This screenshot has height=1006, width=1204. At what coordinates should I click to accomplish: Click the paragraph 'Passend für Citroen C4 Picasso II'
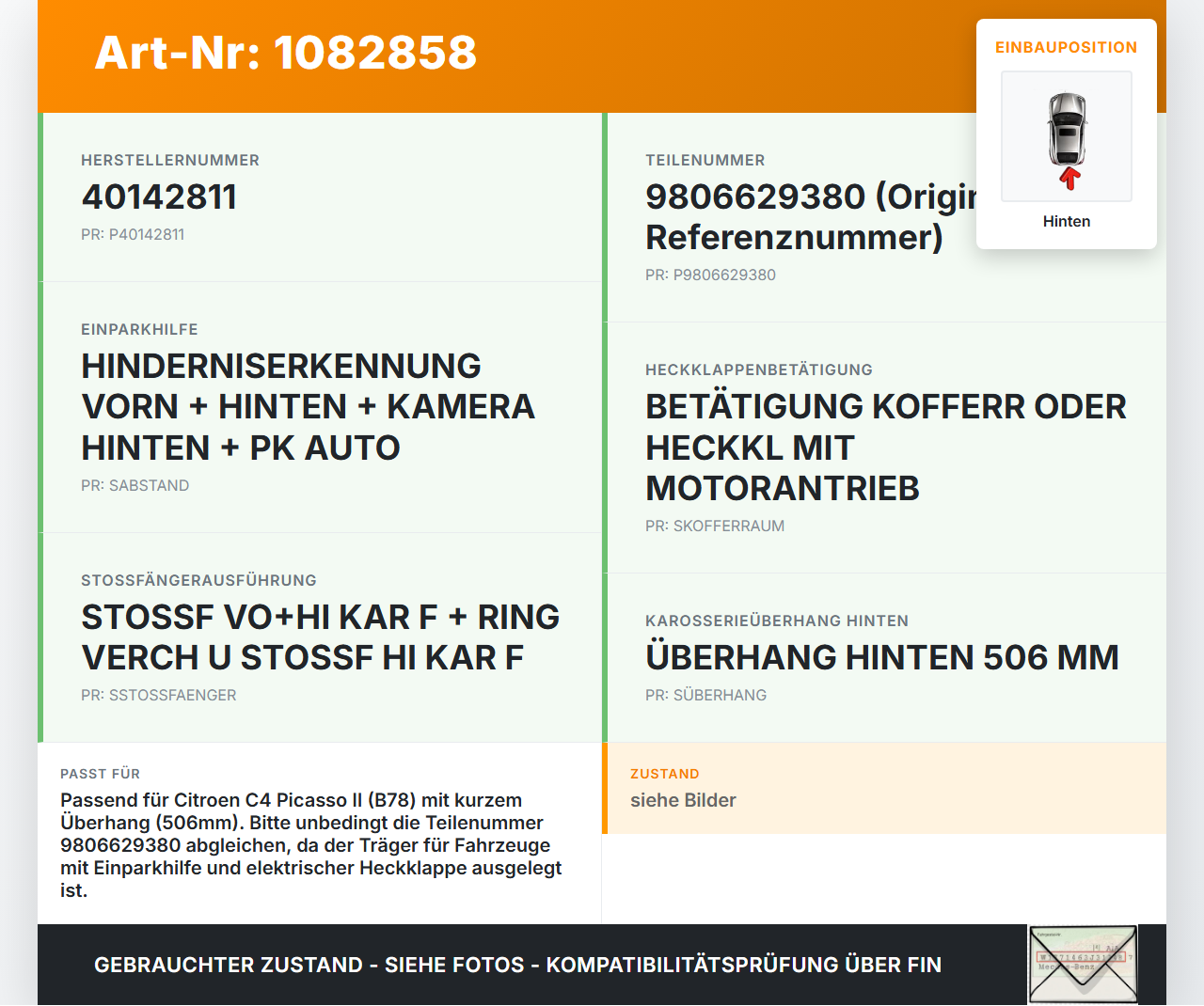pyautogui.click(x=311, y=845)
